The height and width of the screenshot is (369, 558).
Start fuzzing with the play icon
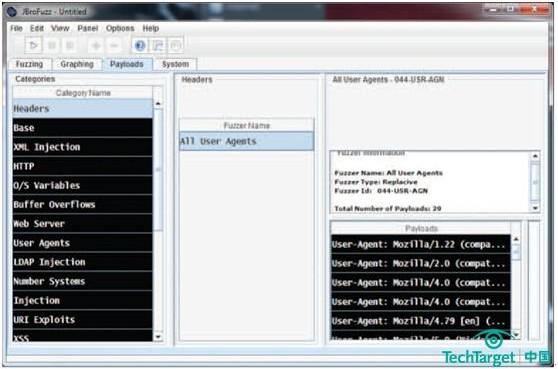click(33, 45)
